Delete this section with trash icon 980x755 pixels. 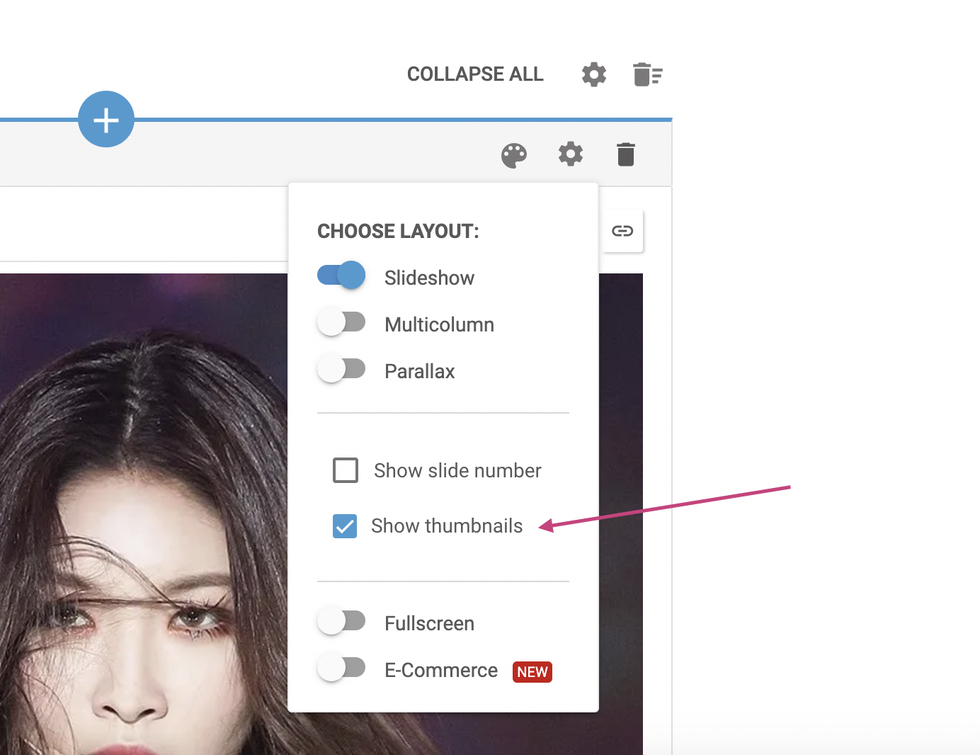click(625, 154)
